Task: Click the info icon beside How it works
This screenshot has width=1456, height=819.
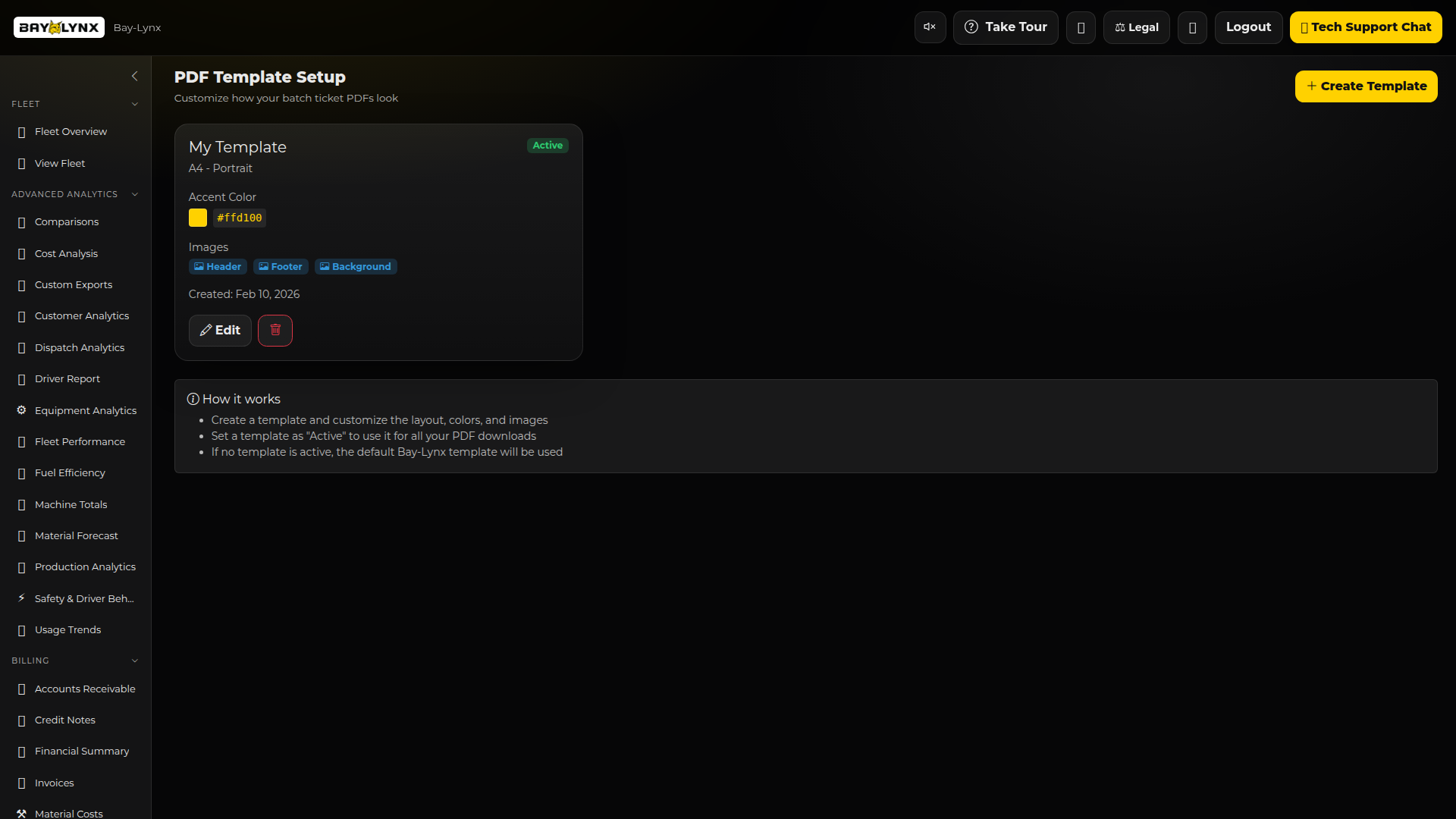Action: click(193, 398)
